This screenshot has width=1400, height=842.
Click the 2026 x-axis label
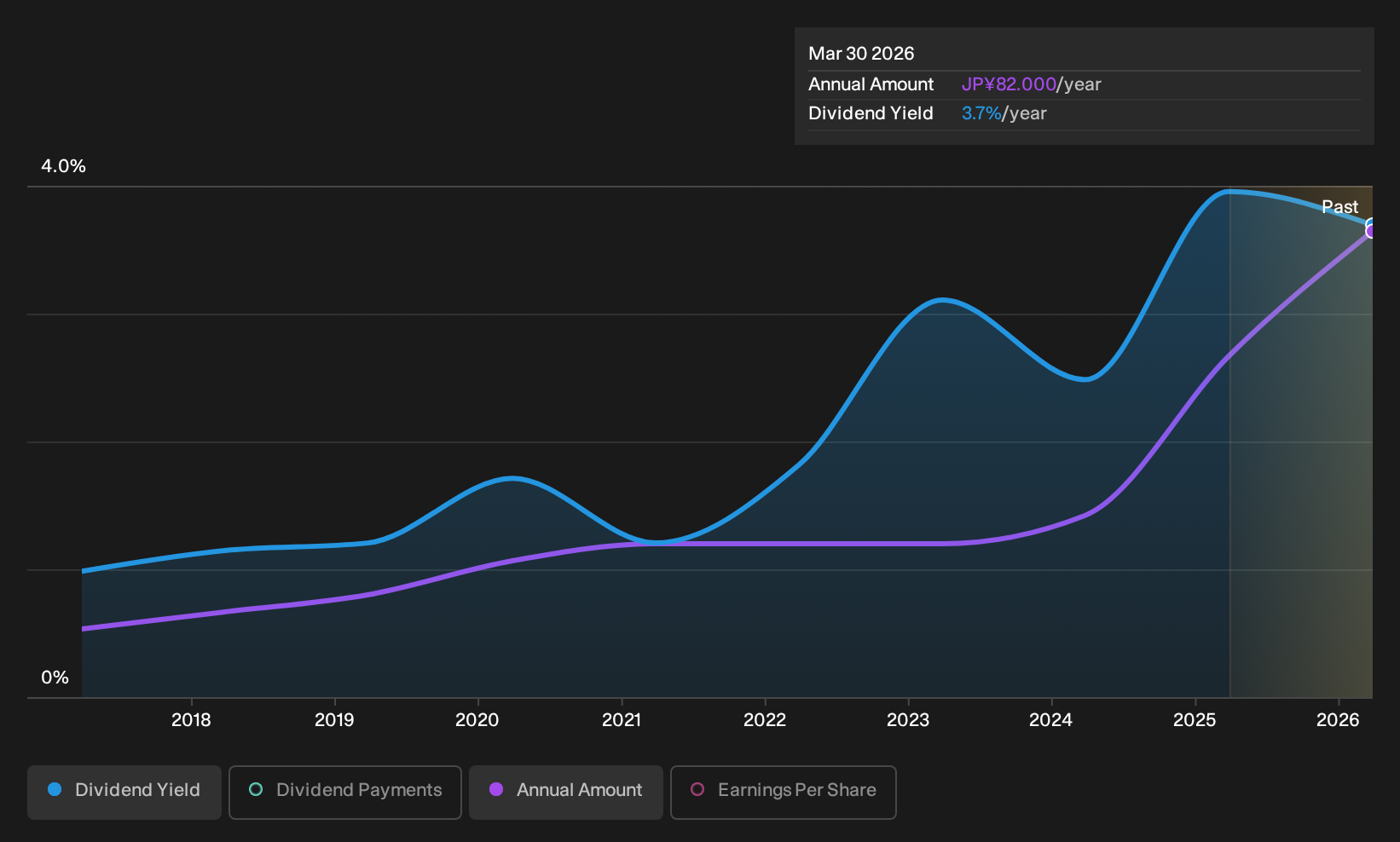coord(1338,720)
